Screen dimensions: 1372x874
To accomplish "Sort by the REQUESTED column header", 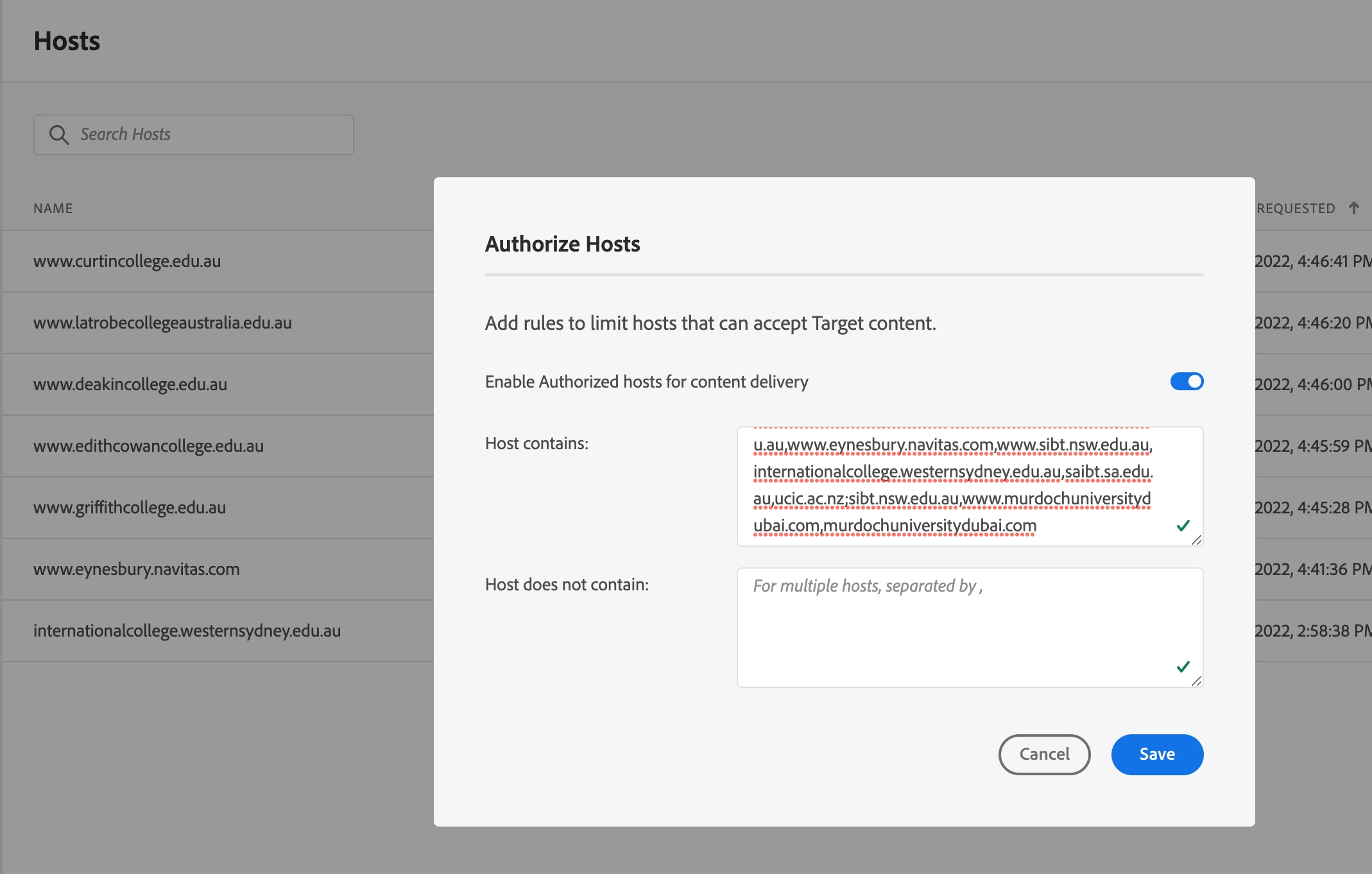I will (1296, 209).
